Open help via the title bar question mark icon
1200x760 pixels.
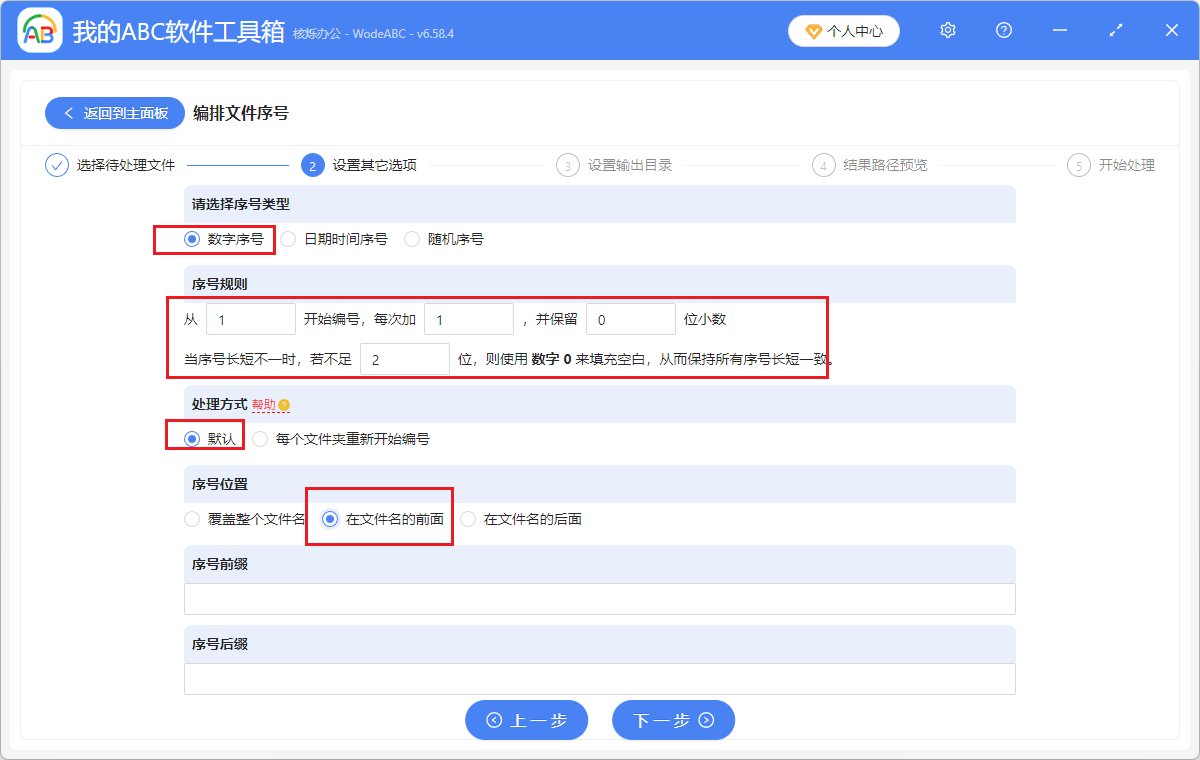1003,30
